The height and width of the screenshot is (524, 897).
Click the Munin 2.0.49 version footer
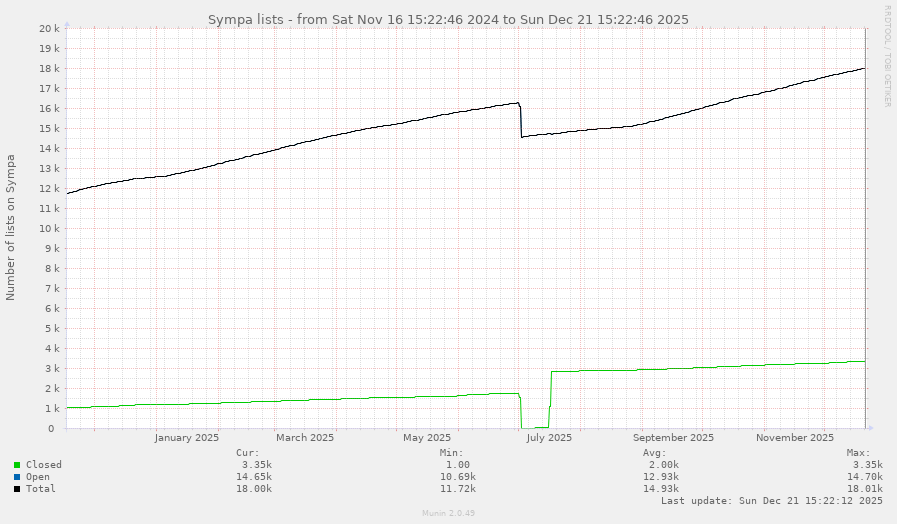click(448, 513)
